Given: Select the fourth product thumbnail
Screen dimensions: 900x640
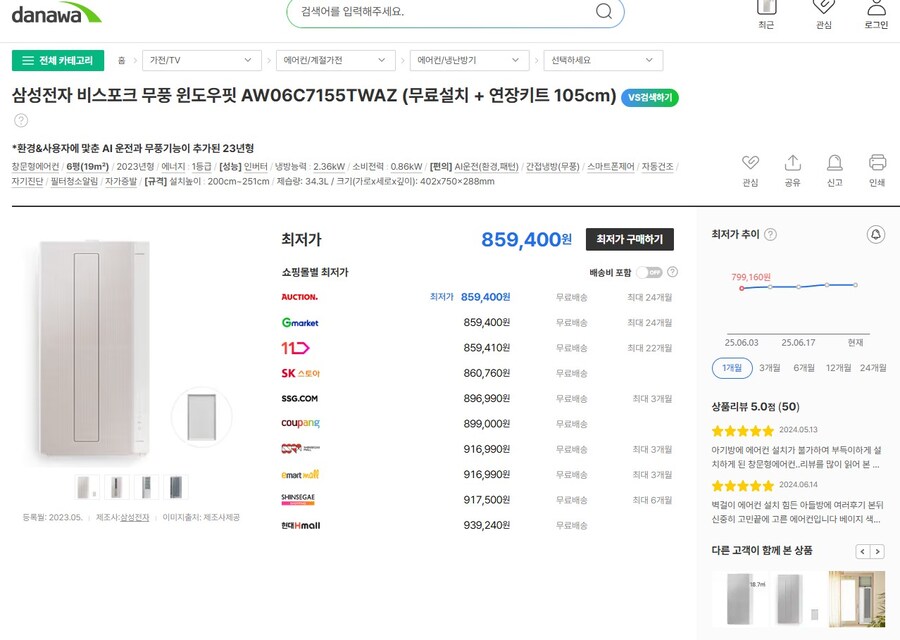Looking at the screenshot, I should [176, 487].
